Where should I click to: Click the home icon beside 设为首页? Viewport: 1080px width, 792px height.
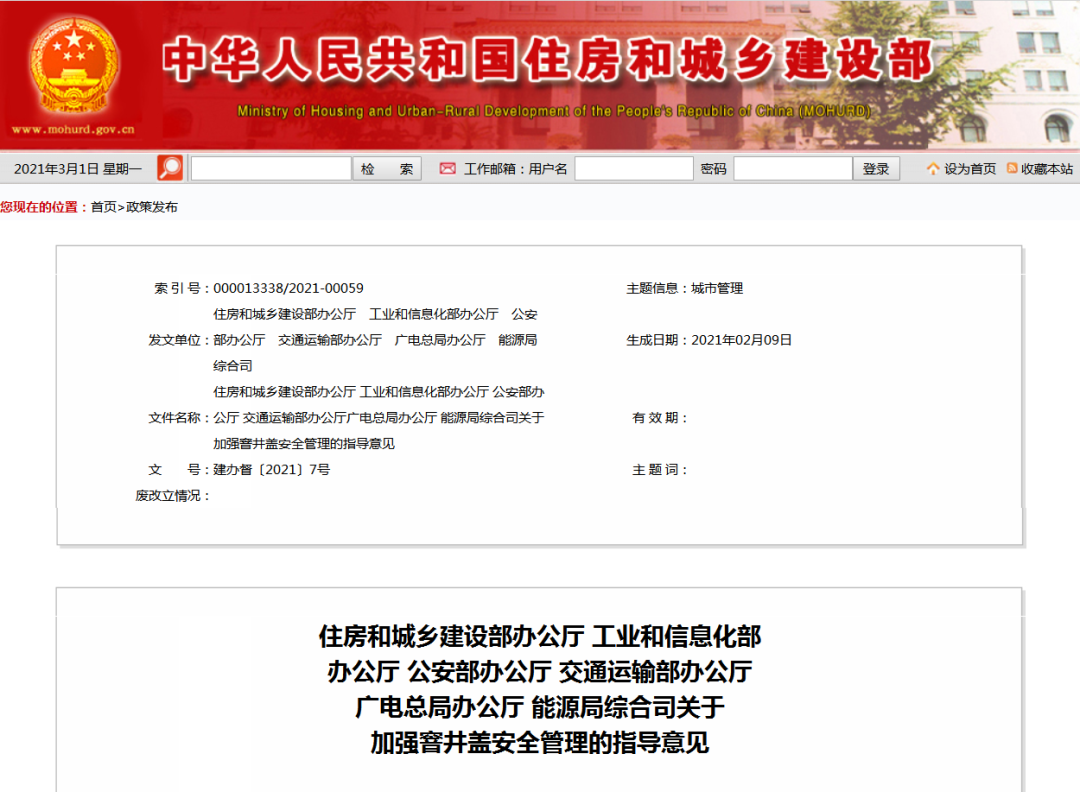click(x=933, y=168)
